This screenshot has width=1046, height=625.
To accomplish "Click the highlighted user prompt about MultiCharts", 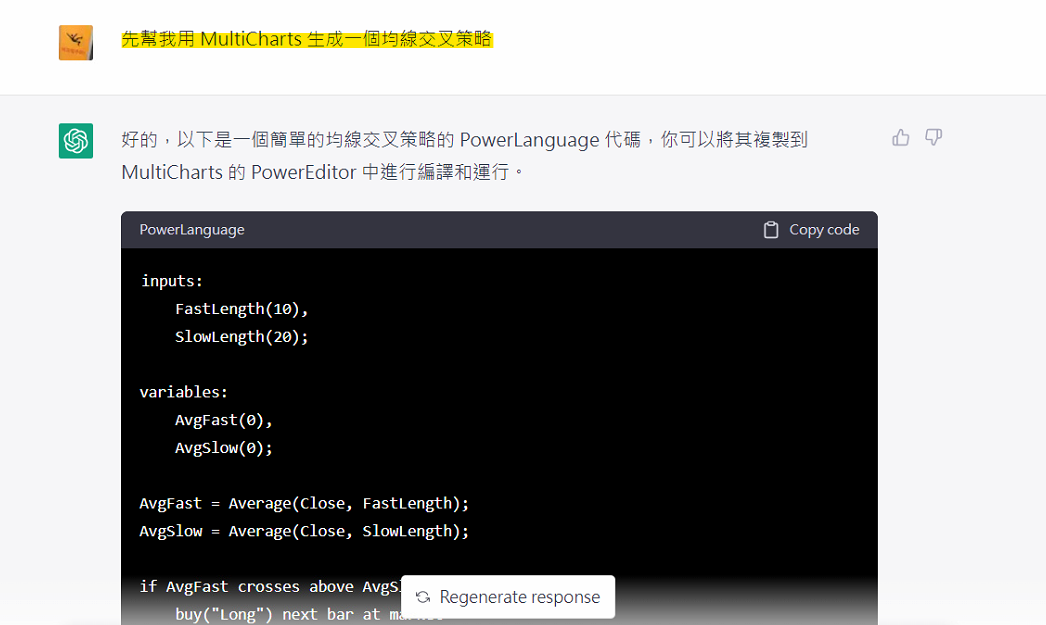I will 307,39.
